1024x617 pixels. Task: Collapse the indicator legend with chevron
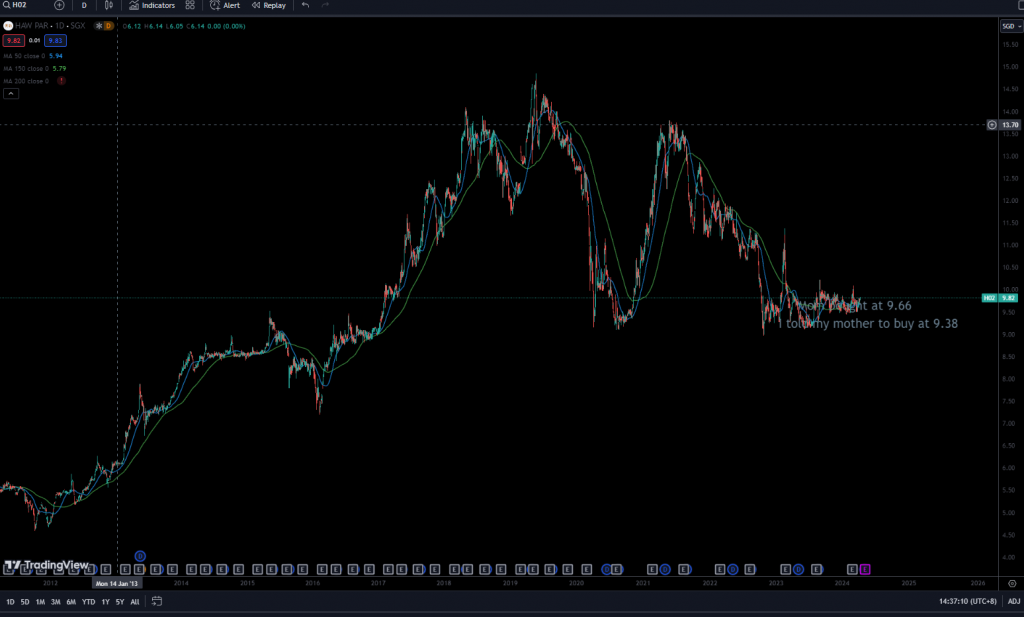tap(11, 93)
